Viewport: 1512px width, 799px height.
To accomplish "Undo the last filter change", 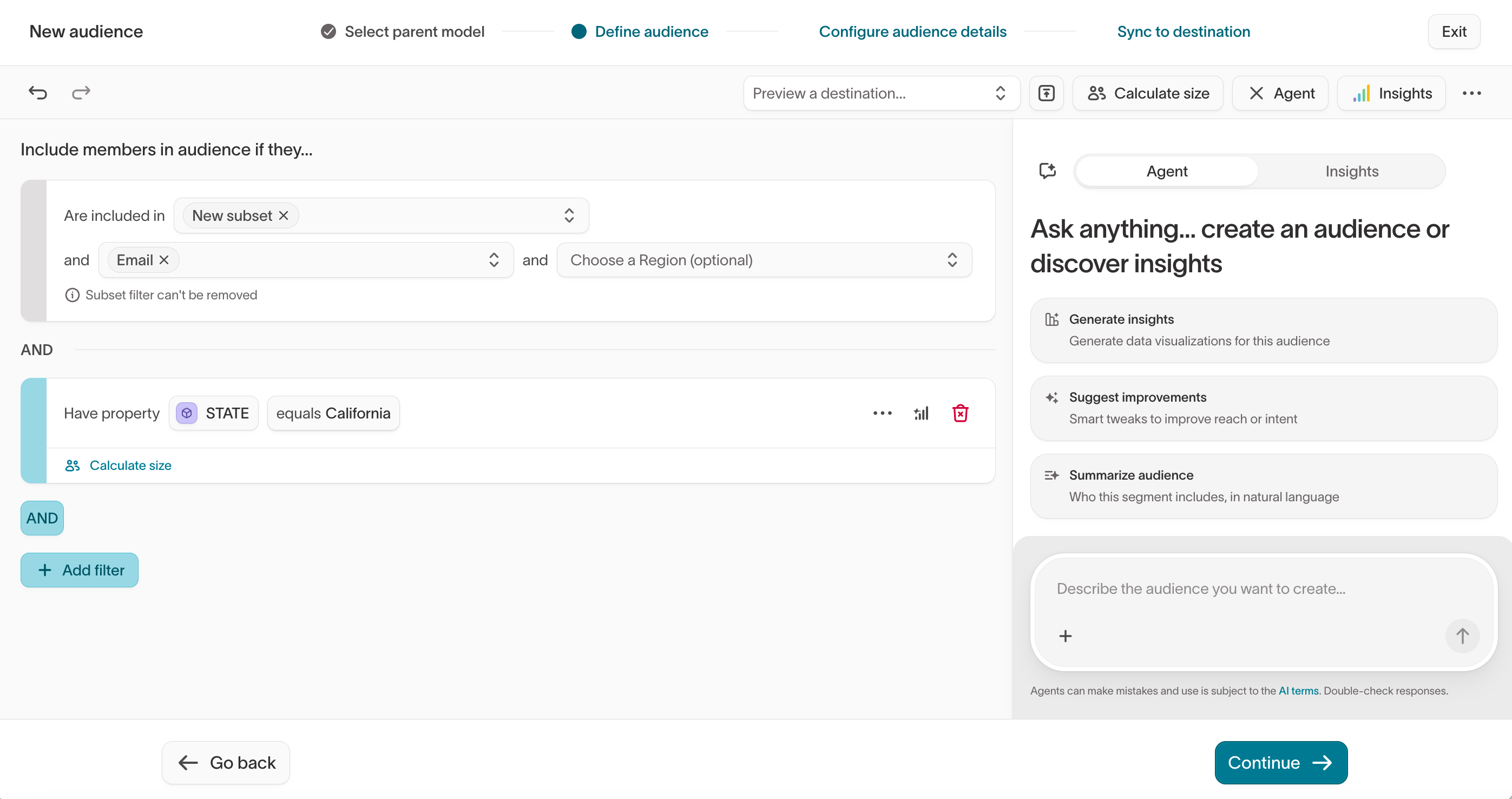I will (38, 93).
